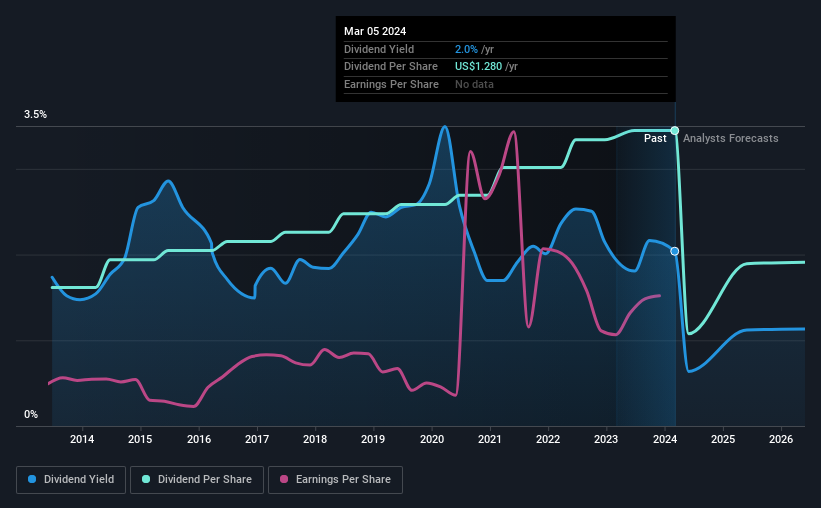The image size is (821, 508).
Task: Click the 3.5% y-axis label
Action: (35, 114)
